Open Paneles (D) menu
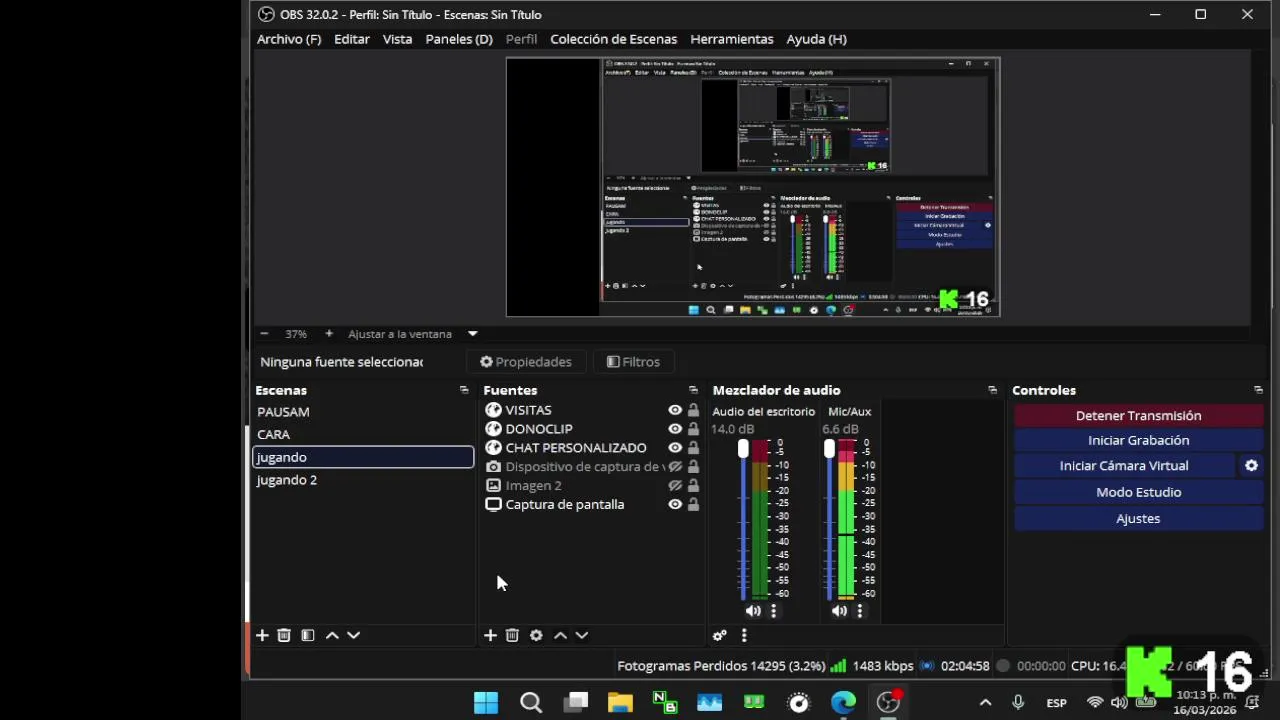Screen dimensions: 1280x720 [459, 39]
